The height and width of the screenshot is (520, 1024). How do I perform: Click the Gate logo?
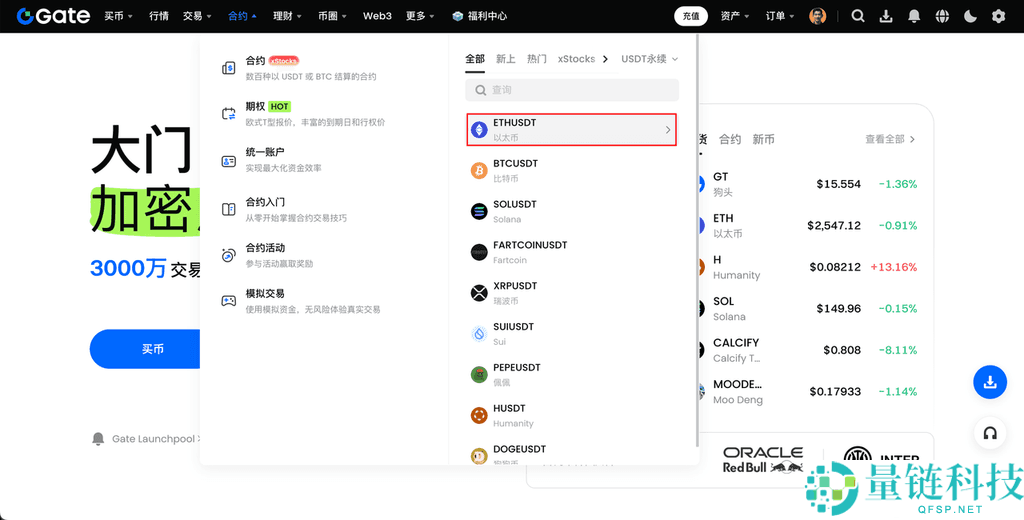(54, 16)
